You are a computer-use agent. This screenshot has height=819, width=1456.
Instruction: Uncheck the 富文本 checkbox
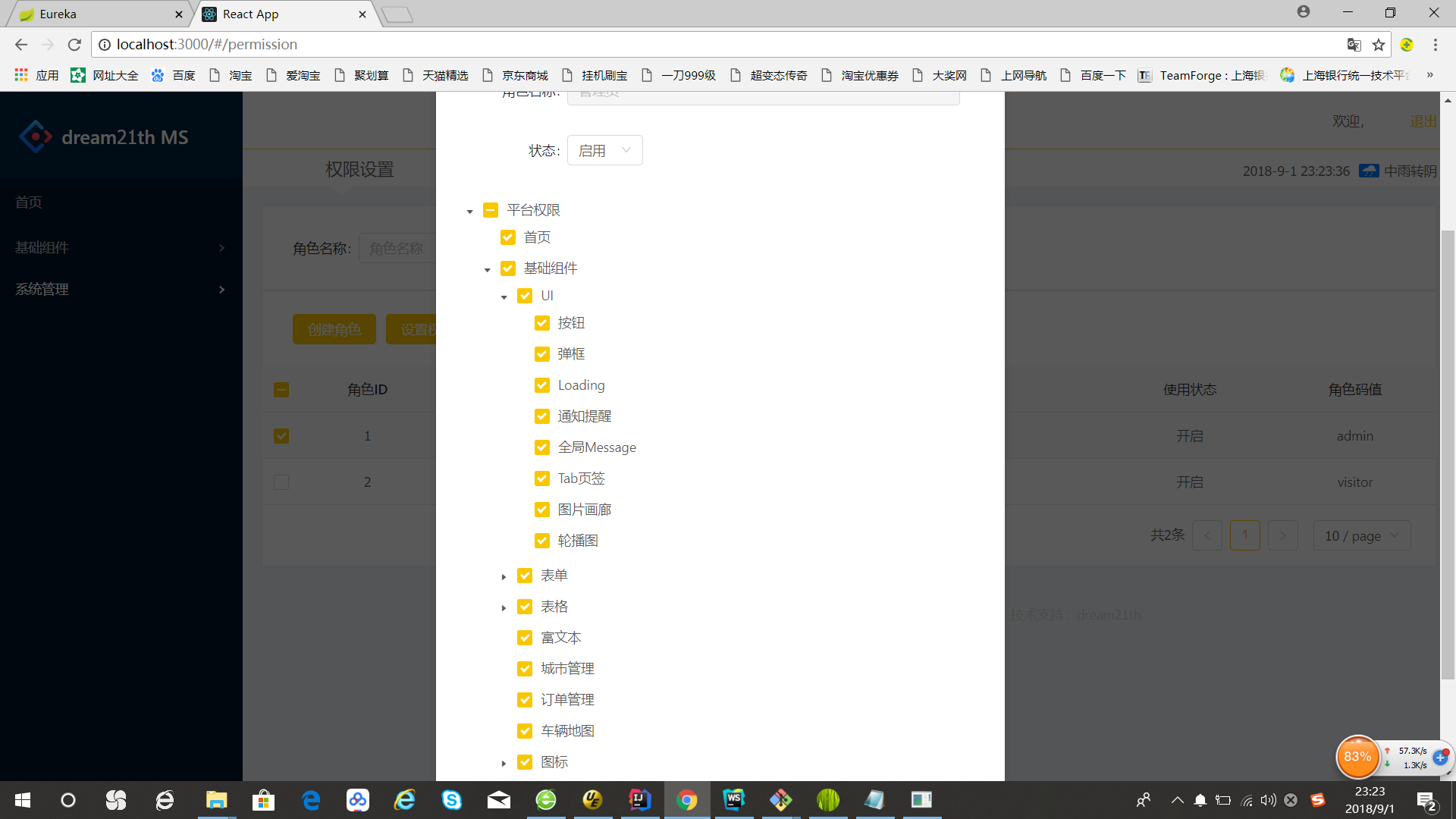pyautogui.click(x=525, y=638)
